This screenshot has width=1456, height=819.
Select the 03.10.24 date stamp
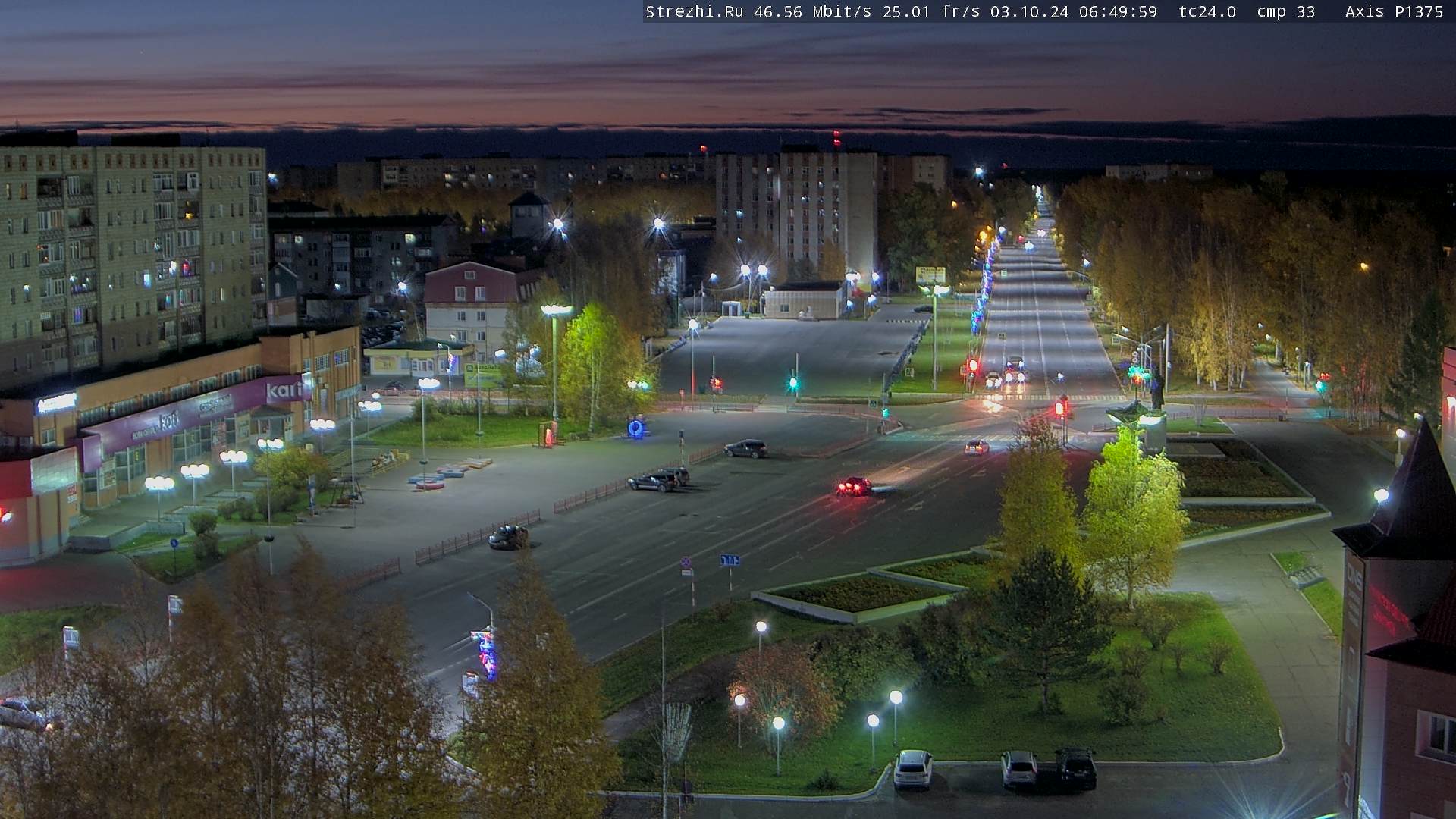[x=1029, y=11]
